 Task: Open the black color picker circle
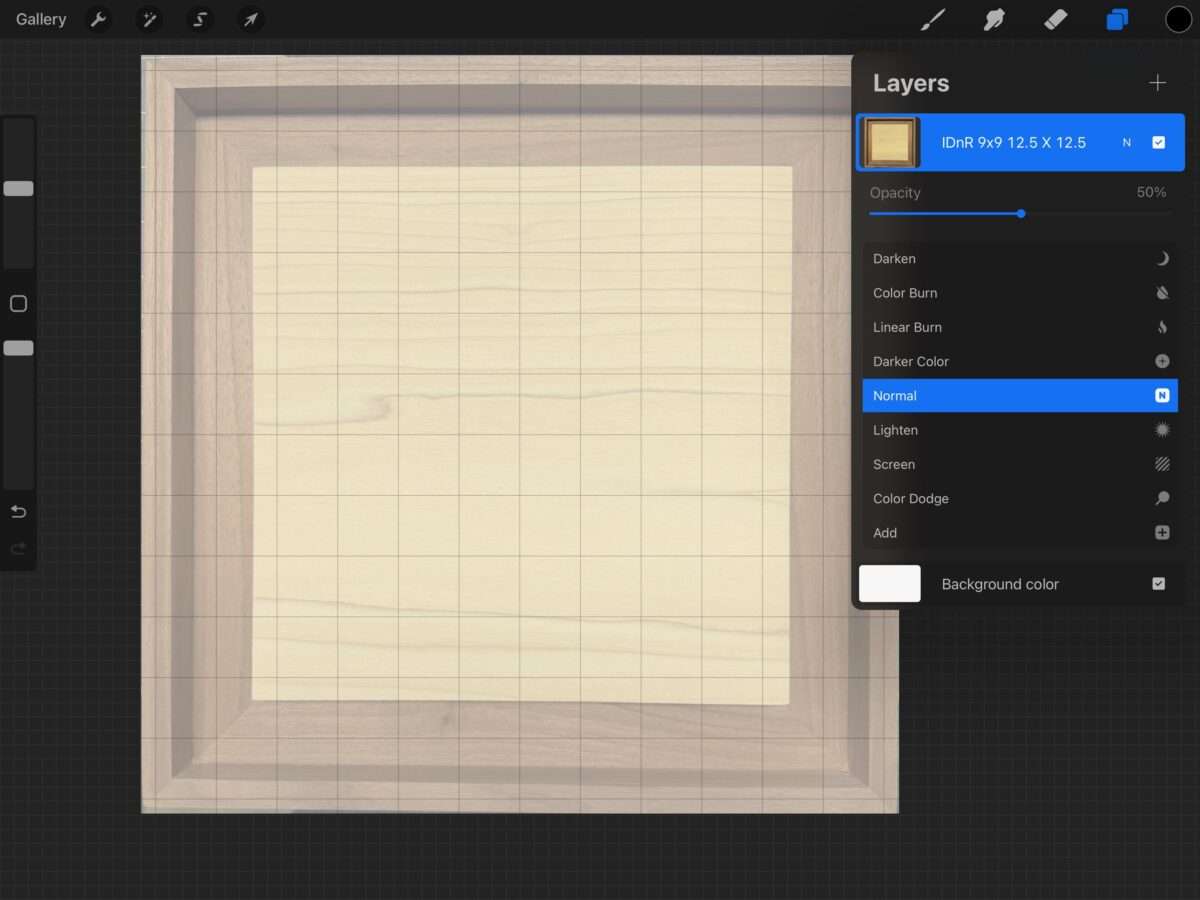[x=1178, y=19]
